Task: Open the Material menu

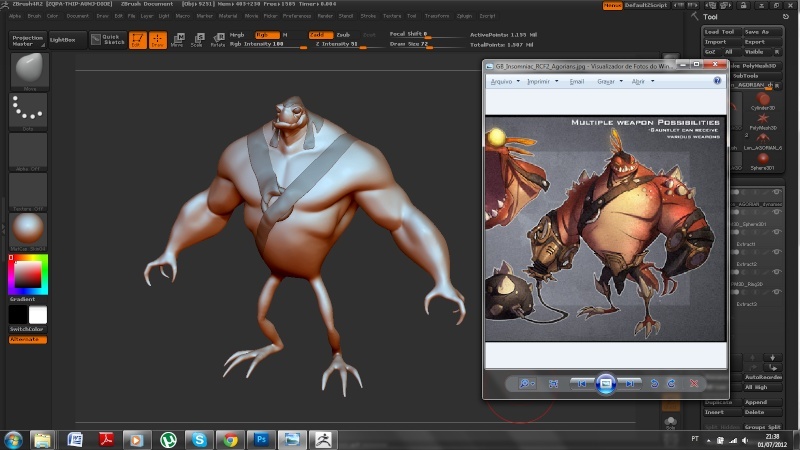Action: coord(228,16)
